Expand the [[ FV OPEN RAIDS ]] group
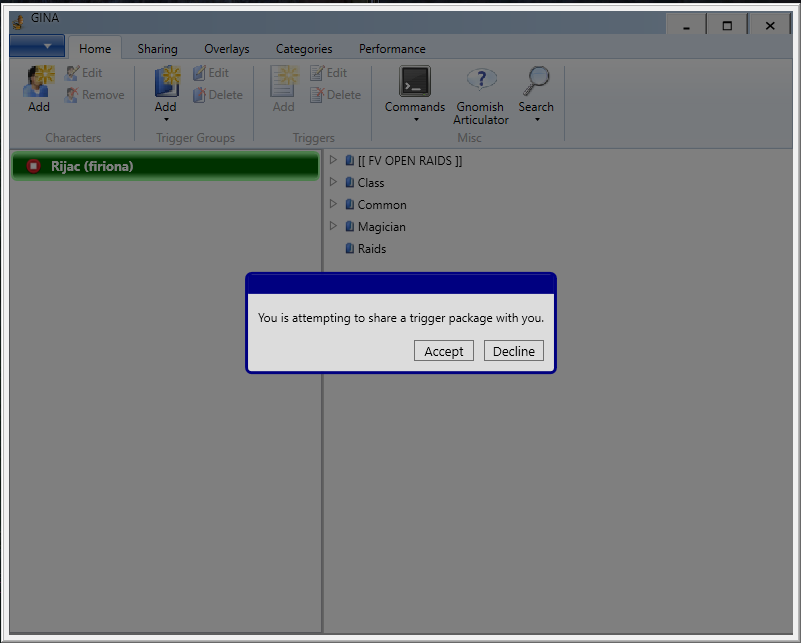This screenshot has height=643, width=801. (x=333, y=160)
